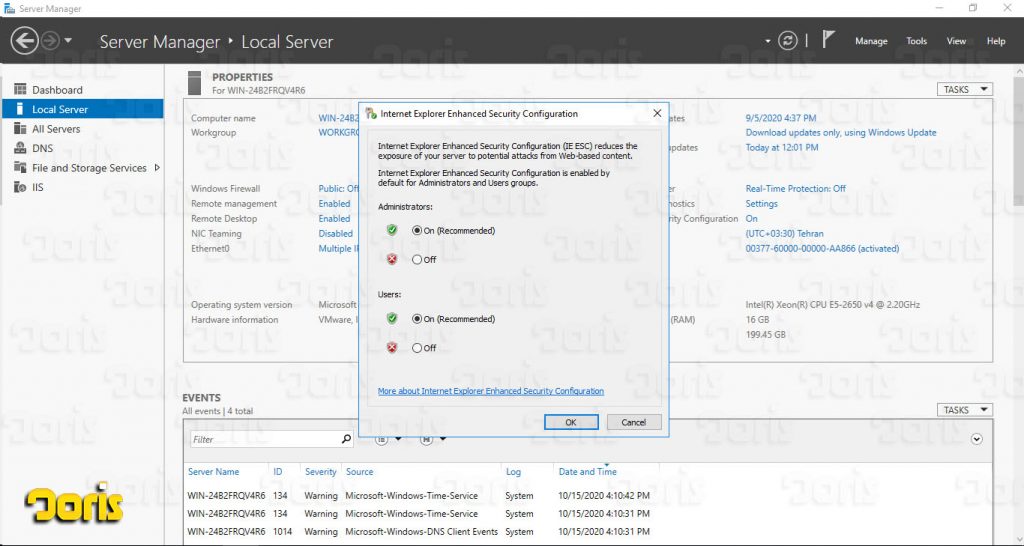The height and width of the screenshot is (546, 1024).
Task: Set Users IE ESC to Off
Action: (417, 348)
